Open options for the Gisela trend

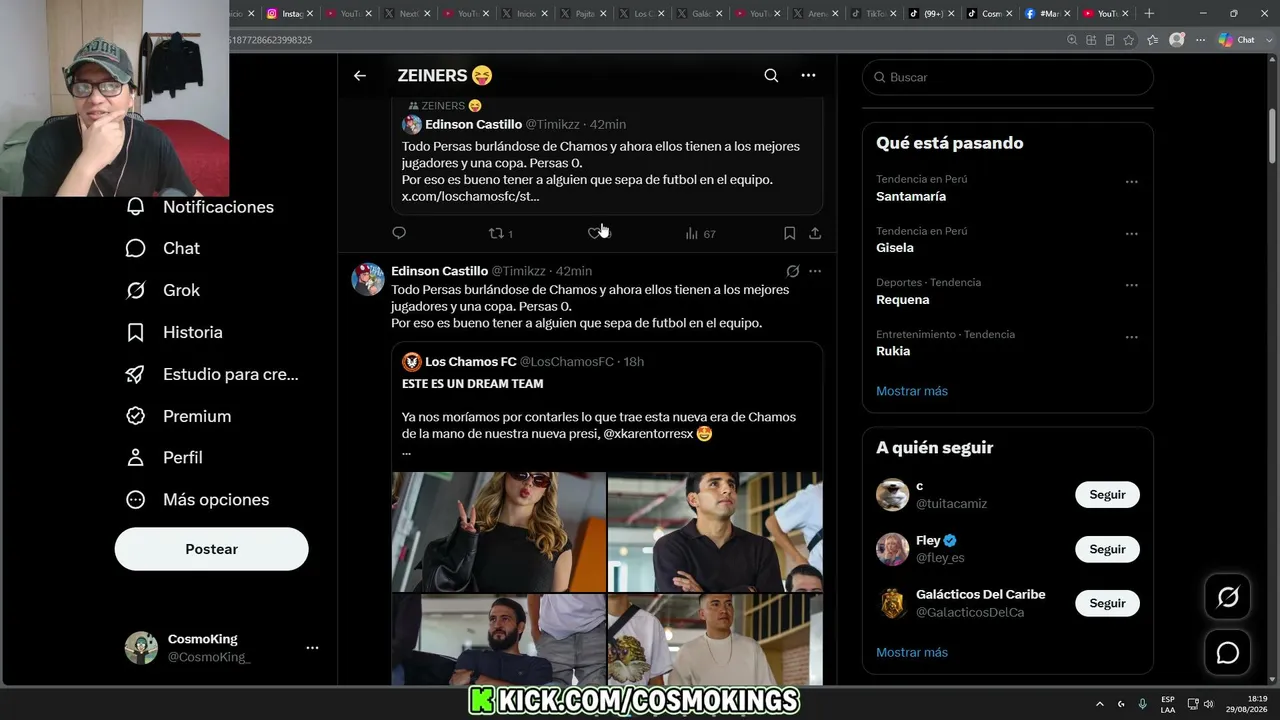[x=1131, y=234]
